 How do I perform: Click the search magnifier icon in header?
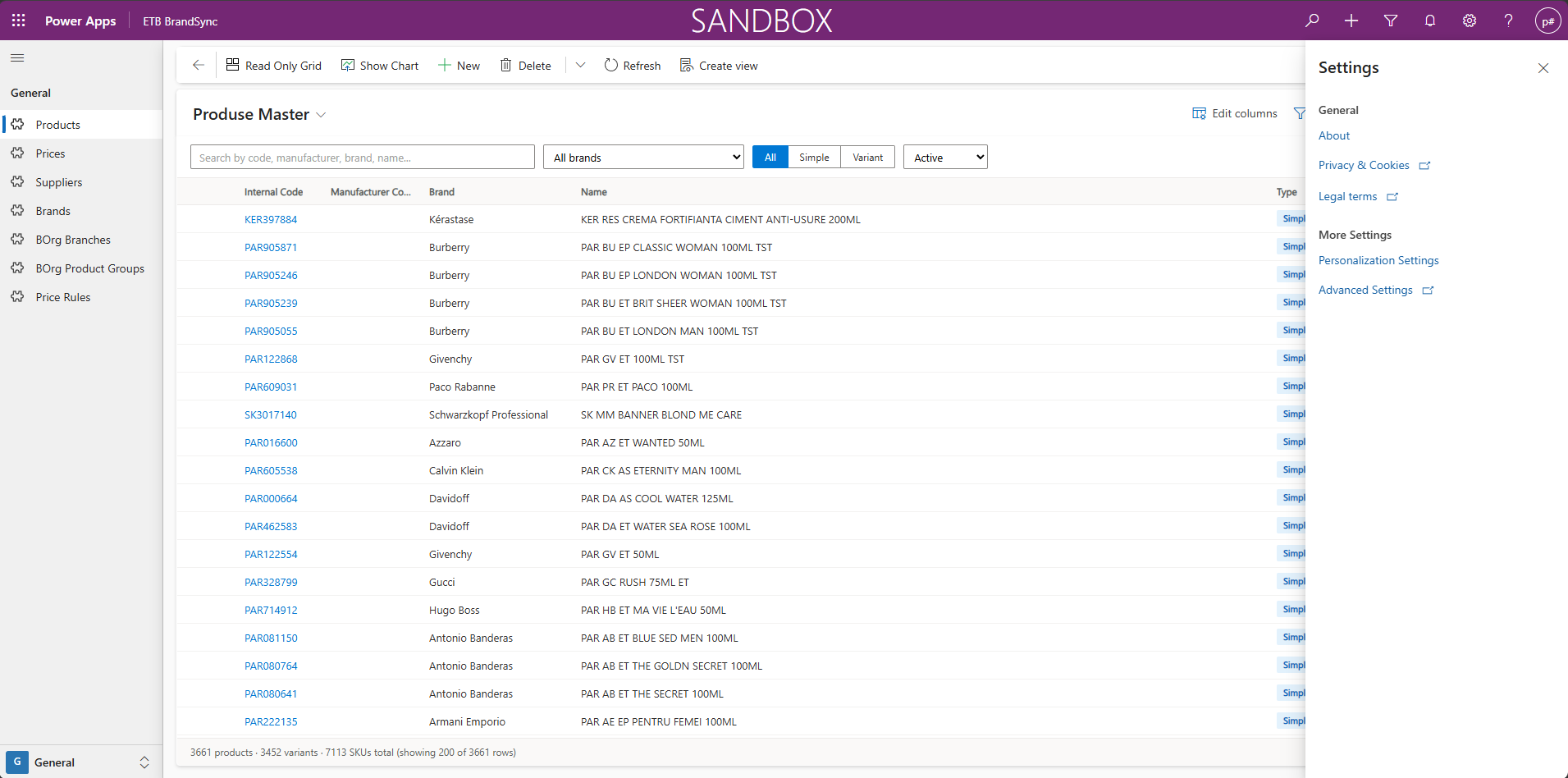[1312, 21]
